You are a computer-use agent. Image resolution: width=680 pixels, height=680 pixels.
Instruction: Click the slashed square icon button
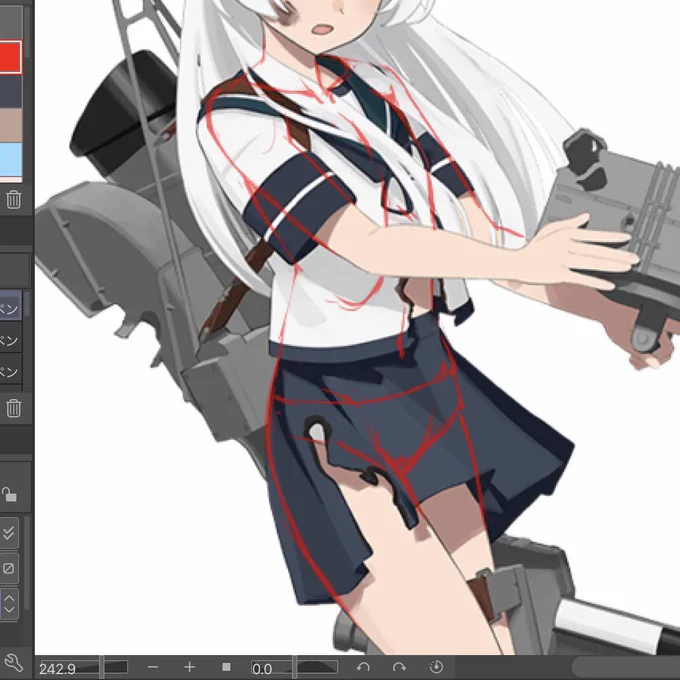[9, 568]
